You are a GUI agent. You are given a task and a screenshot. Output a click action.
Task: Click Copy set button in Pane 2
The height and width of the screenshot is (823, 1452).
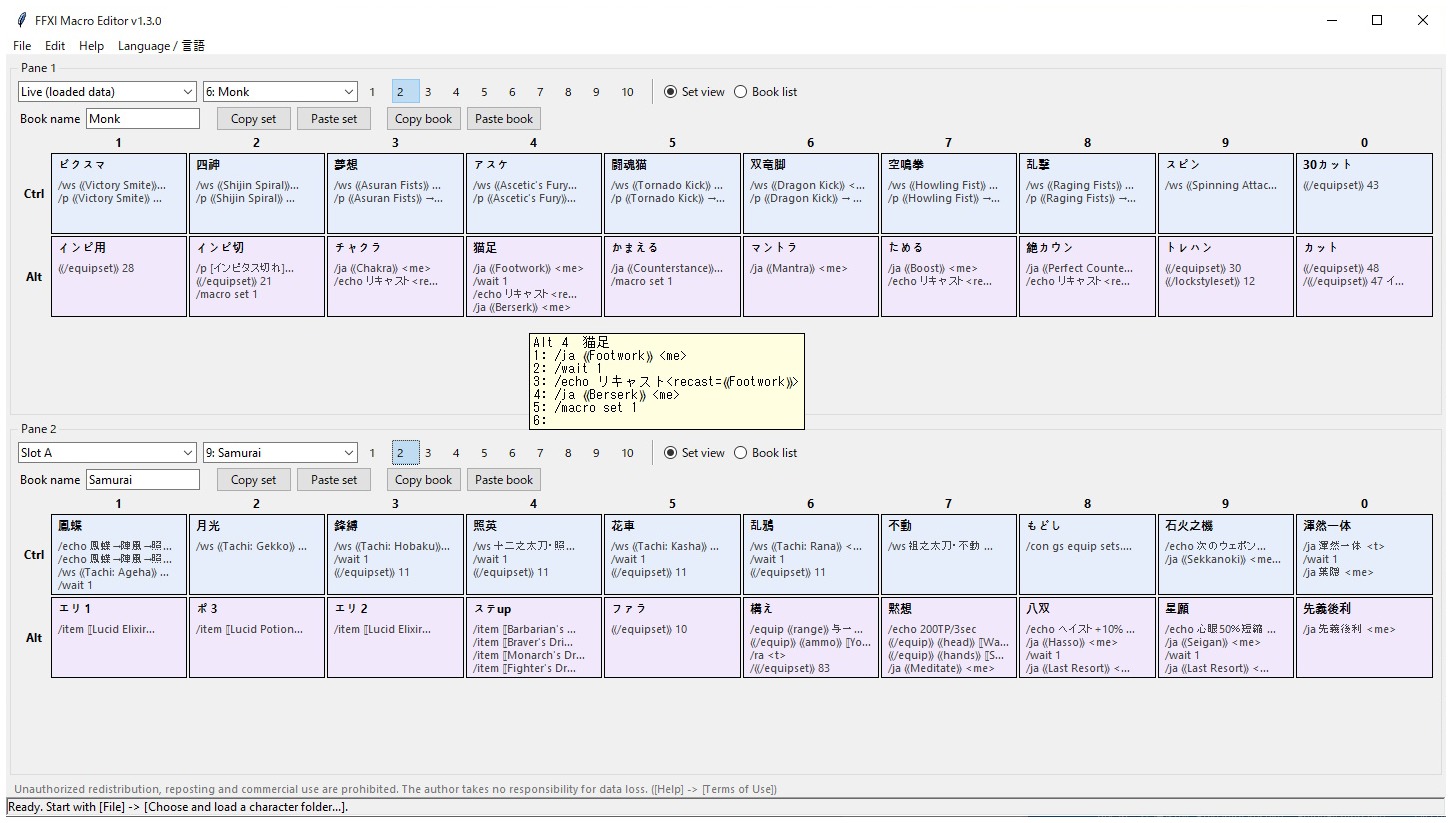click(x=254, y=480)
